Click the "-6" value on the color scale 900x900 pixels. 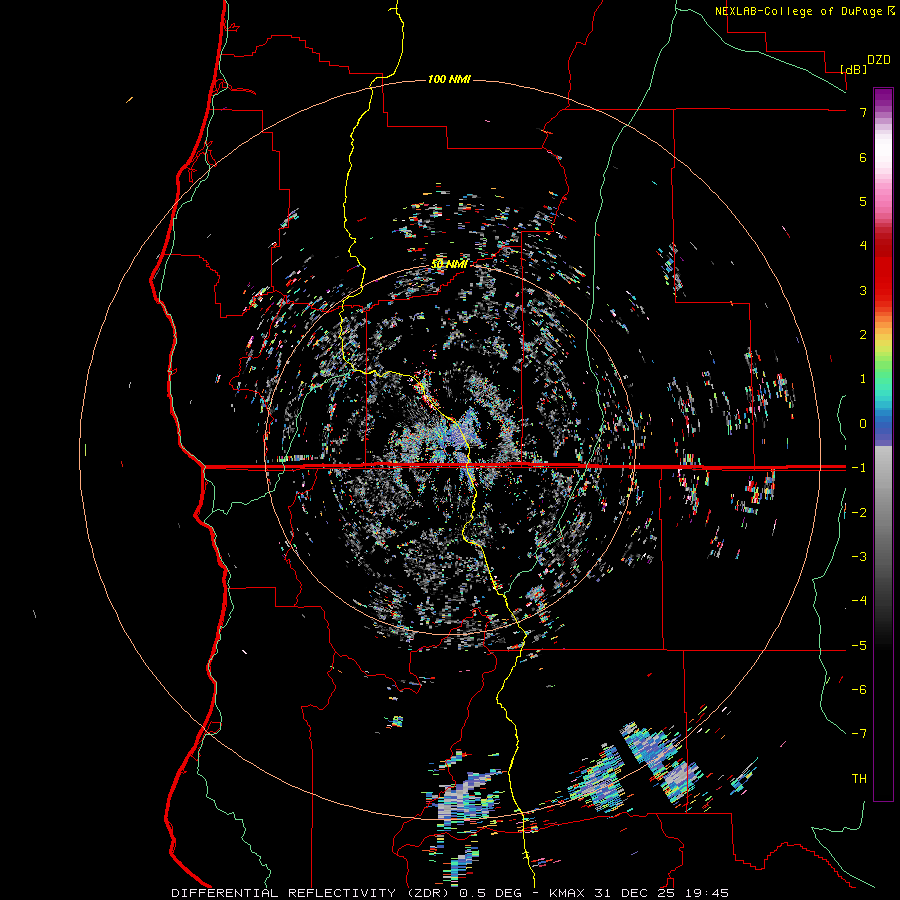click(x=859, y=690)
